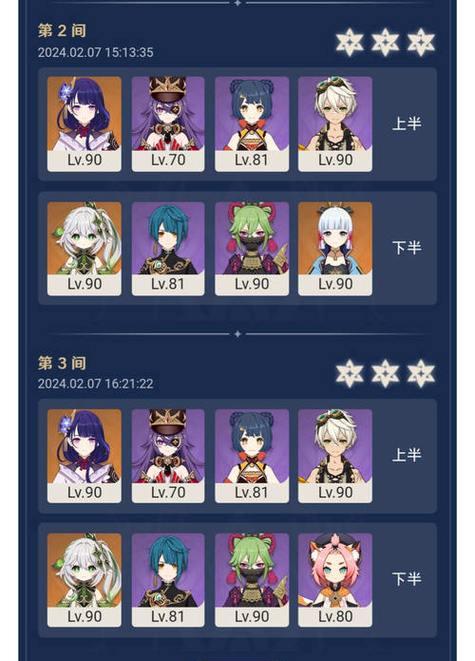Tap Diona Lv.80 portrait in 第 3 间
The width and height of the screenshot is (475, 661).
point(335,580)
